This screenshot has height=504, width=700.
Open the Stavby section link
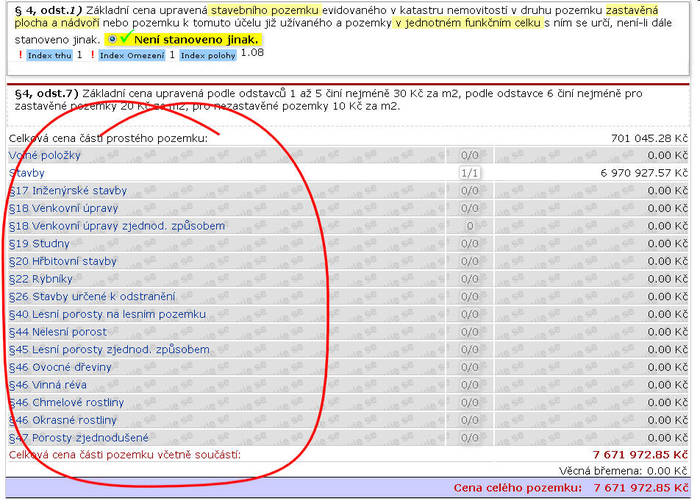click(x=27, y=173)
